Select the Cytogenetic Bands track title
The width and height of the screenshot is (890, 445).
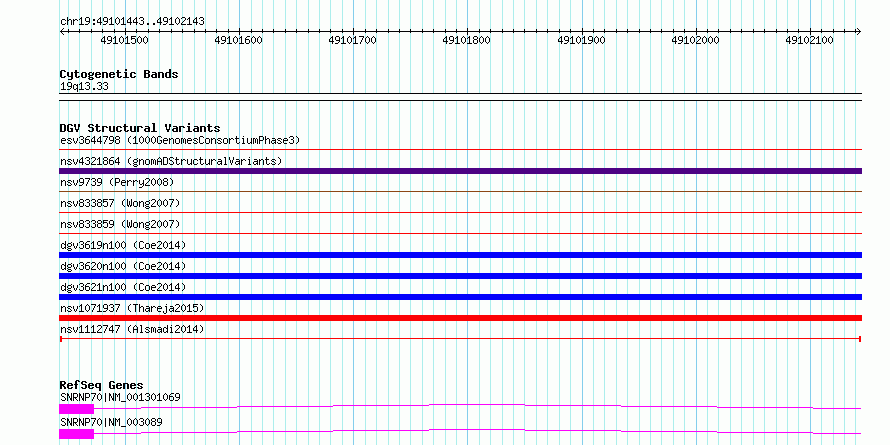(x=119, y=74)
